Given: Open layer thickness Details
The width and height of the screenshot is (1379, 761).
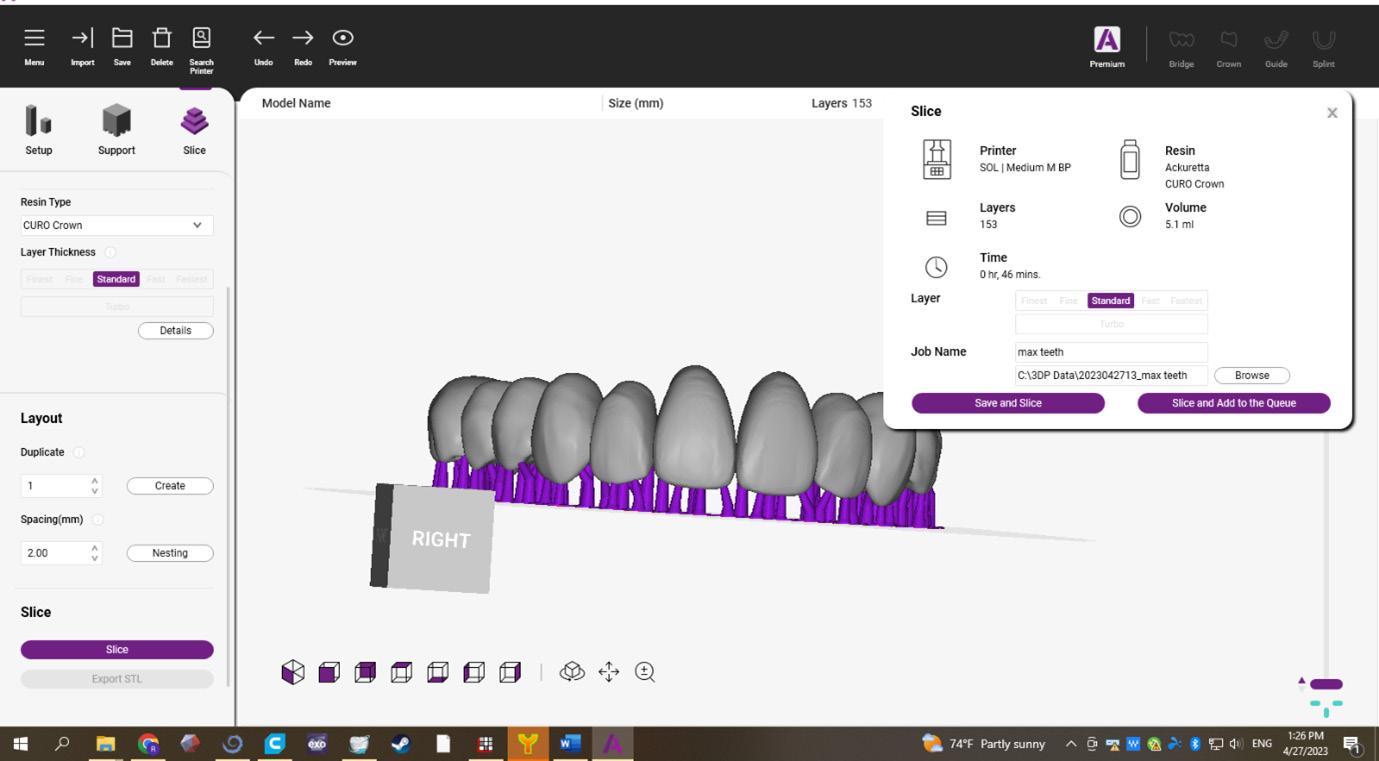Looking at the screenshot, I should (x=176, y=330).
